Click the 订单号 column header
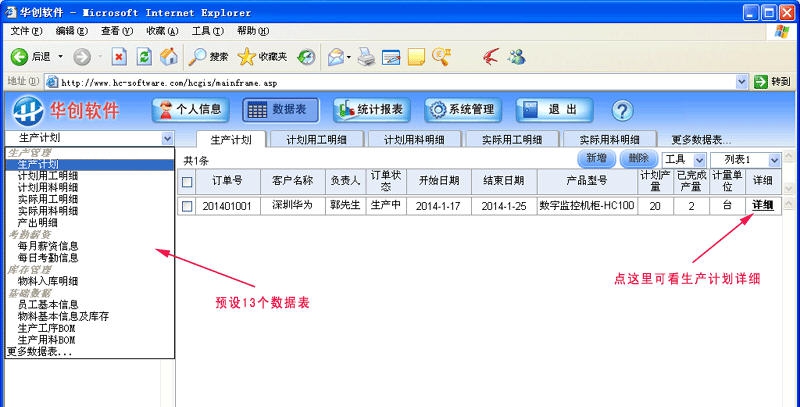This screenshot has width=800, height=407. 227,180
